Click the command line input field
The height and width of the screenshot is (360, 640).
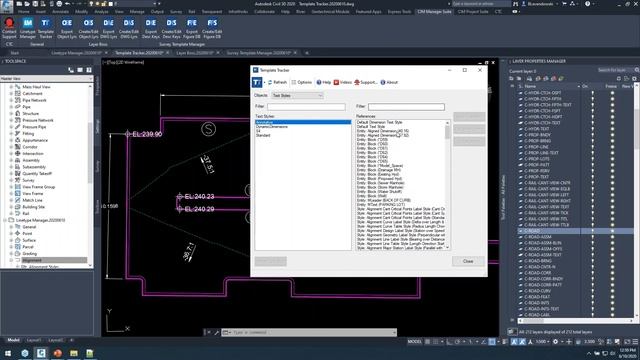pos(312,333)
